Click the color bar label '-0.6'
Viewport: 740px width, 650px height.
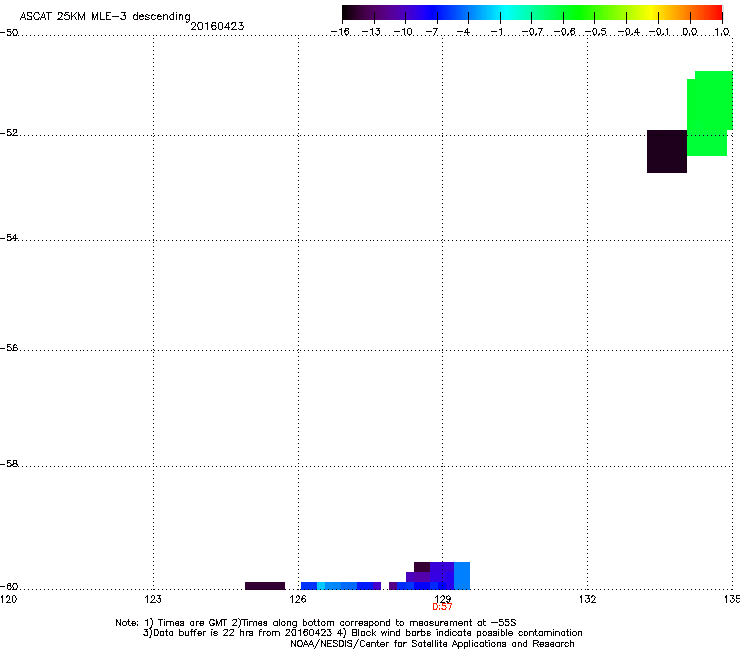pyautogui.click(x=564, y=32)
